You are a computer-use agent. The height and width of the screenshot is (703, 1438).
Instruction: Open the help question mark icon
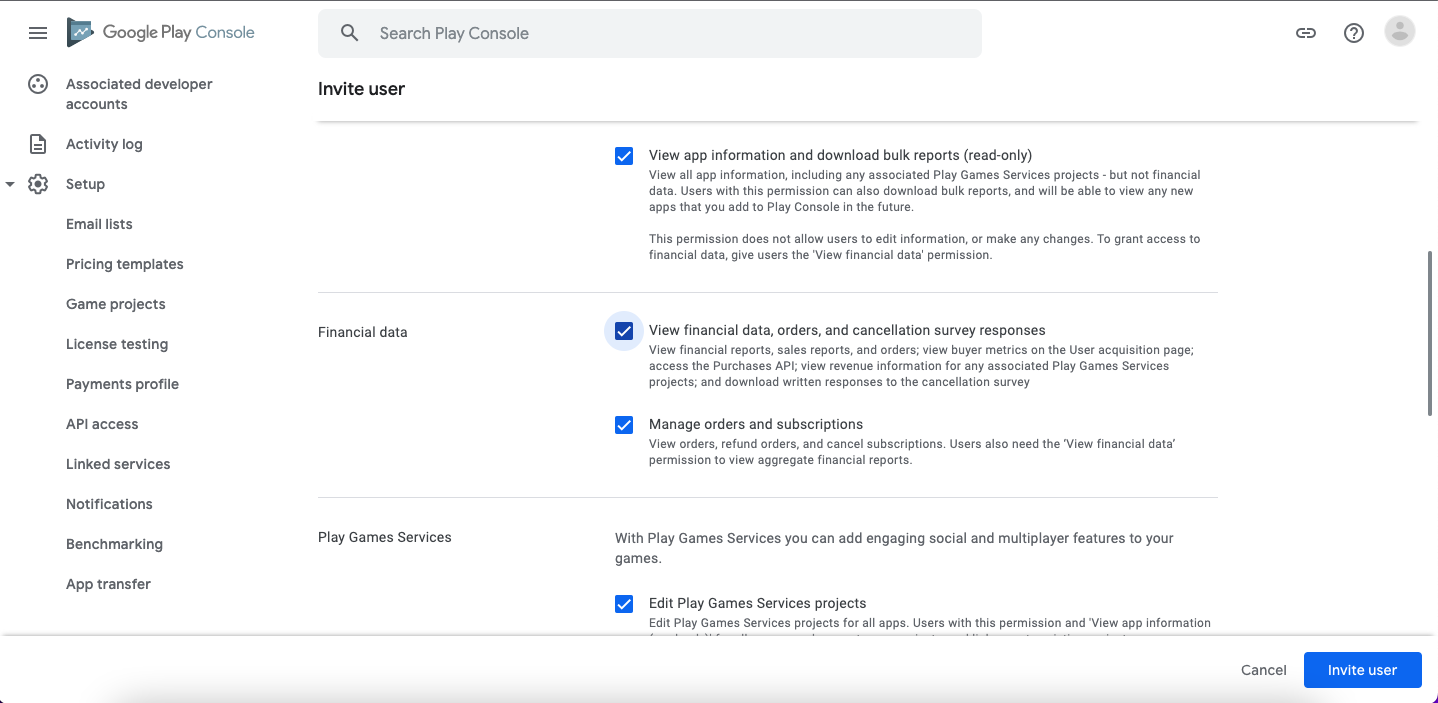[1354, 33]
